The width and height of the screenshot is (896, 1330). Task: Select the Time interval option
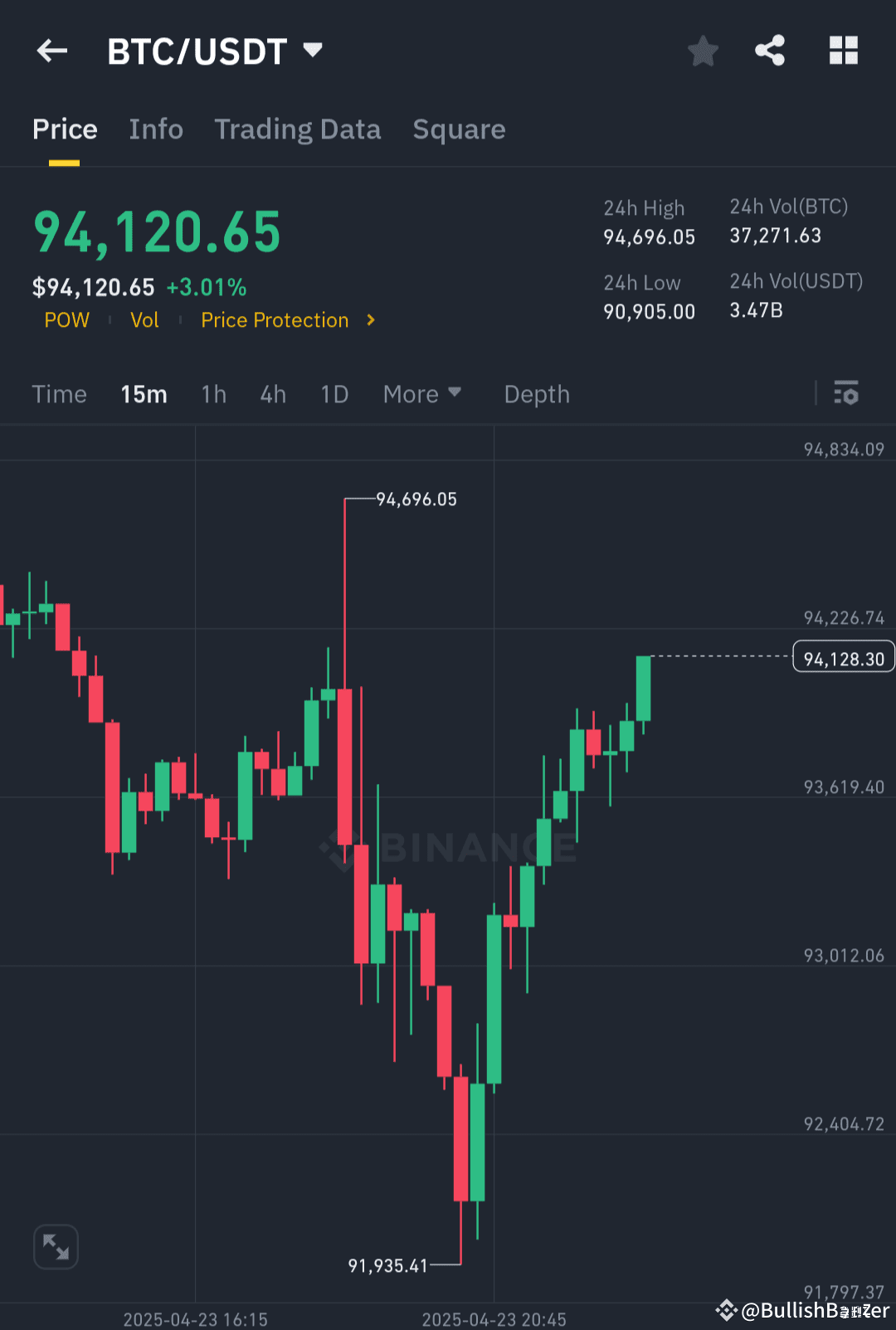click(59, 394)
